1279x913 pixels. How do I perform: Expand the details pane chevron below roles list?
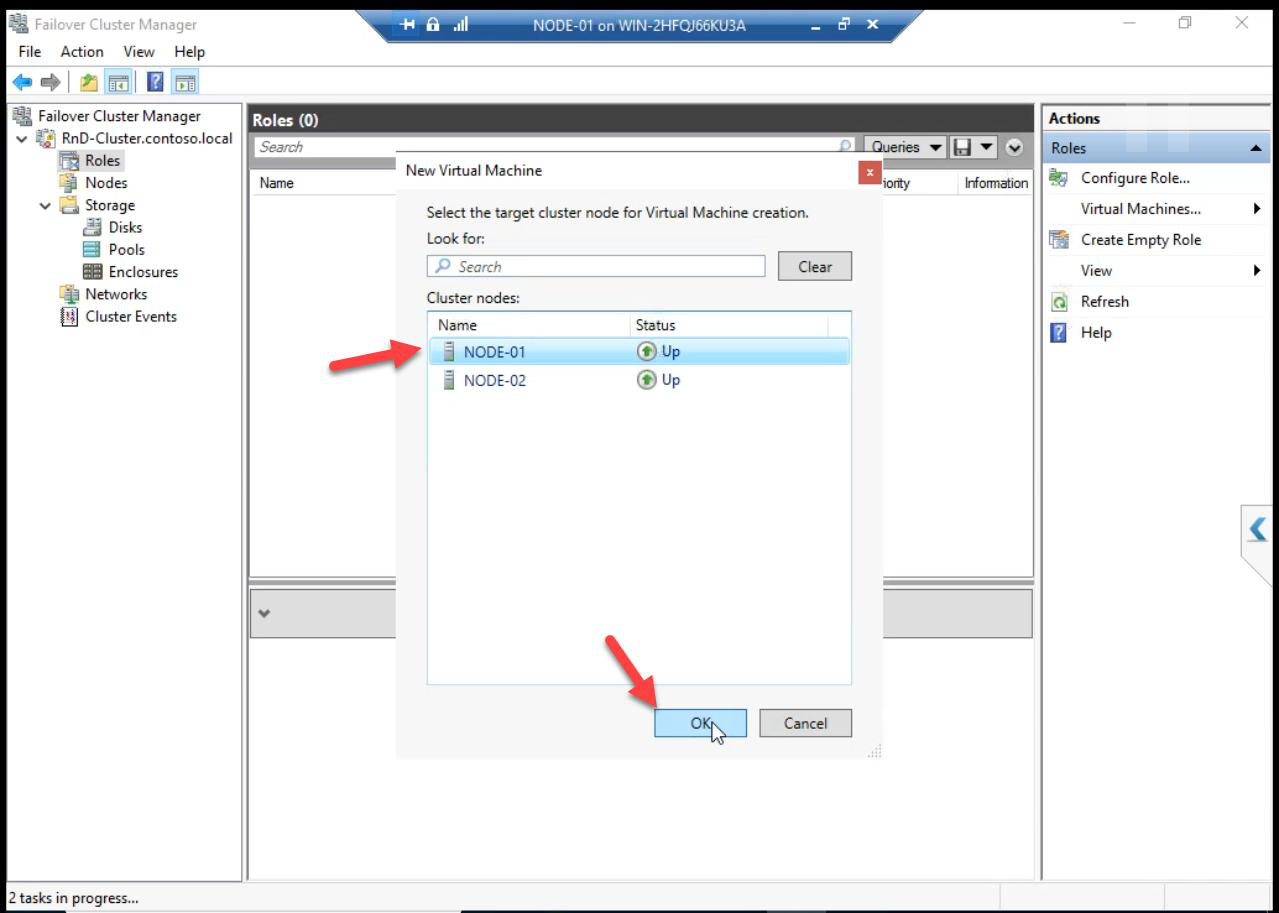(x=264, y=613)
